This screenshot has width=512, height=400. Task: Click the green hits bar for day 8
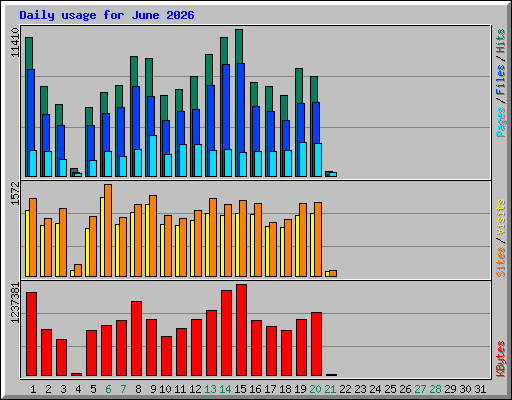click(x=134, y=71)
